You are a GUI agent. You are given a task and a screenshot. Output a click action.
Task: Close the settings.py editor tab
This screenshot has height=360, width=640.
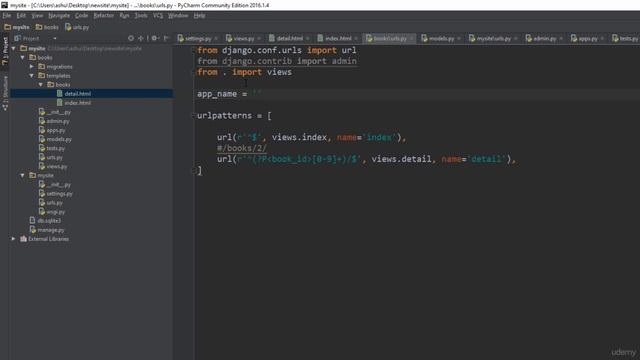click(x=216, y=38)
